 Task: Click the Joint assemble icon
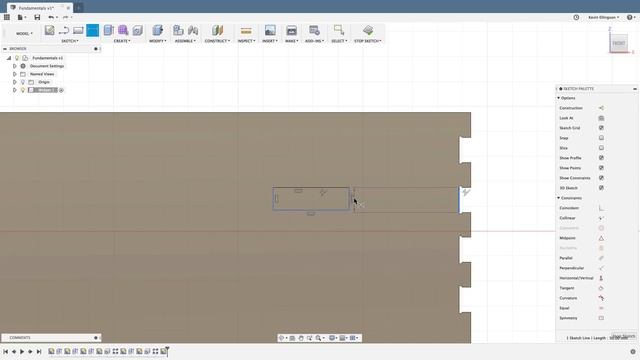tap(193, 30)
